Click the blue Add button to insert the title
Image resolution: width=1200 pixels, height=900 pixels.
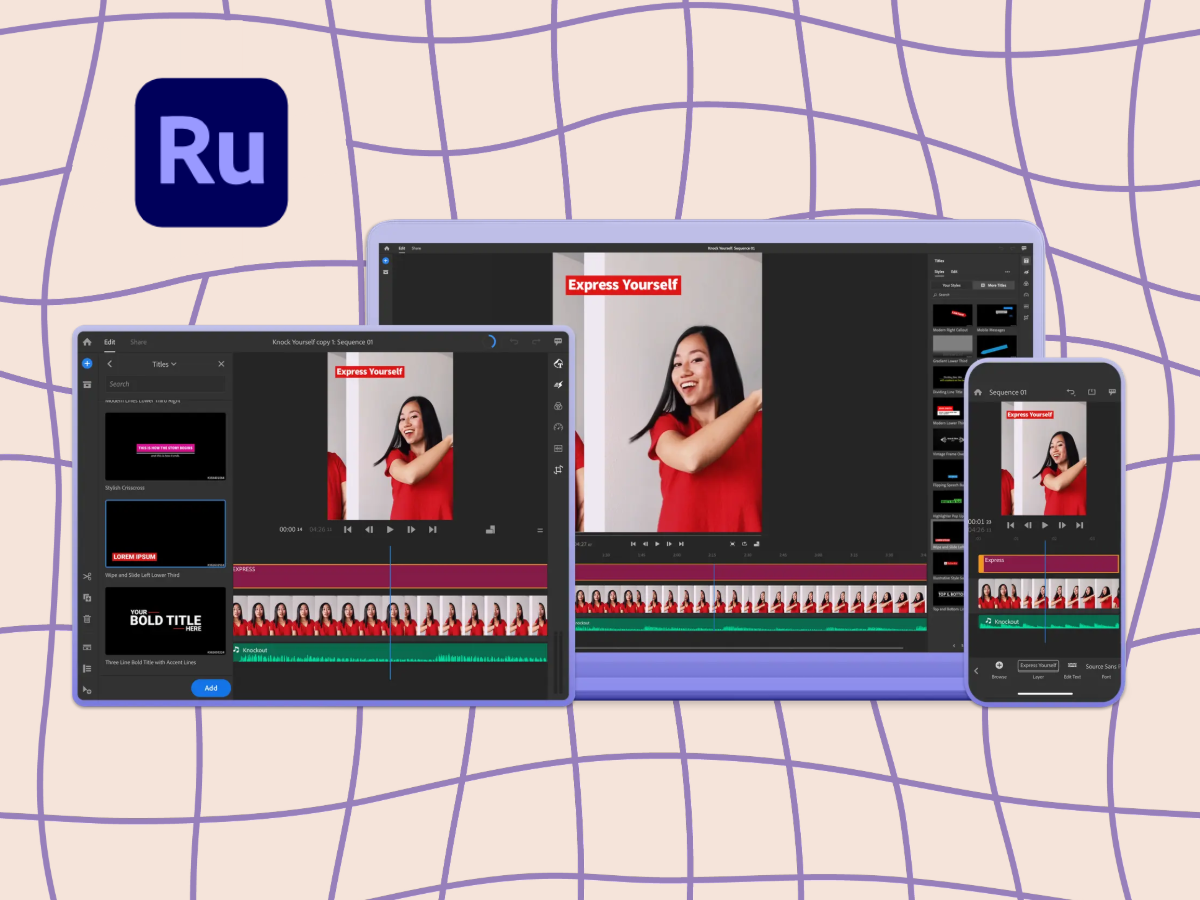[x=211, y=687]
